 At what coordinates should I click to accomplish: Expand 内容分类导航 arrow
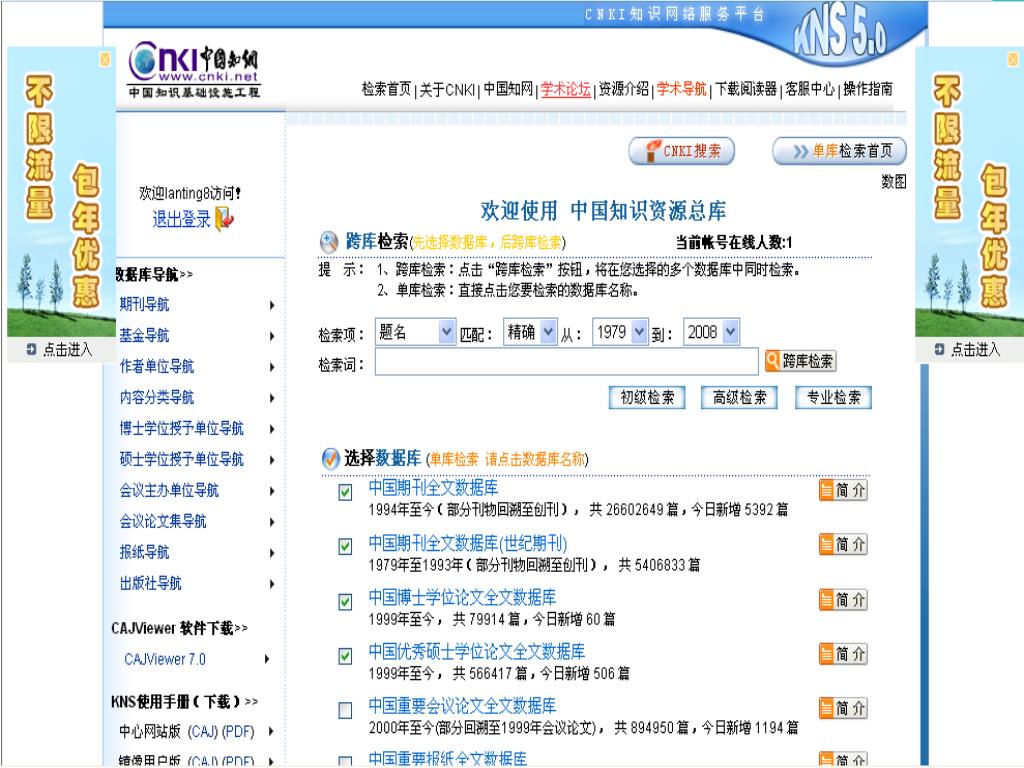[272, 398]
